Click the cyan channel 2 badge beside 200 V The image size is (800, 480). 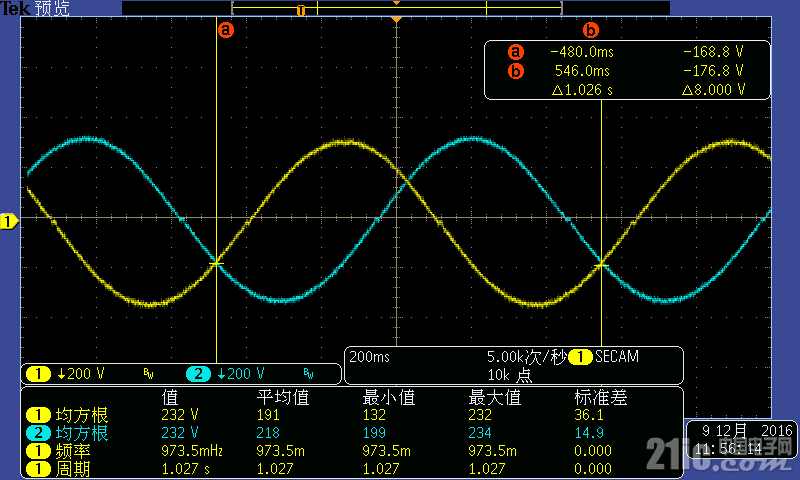coord(198,374)
